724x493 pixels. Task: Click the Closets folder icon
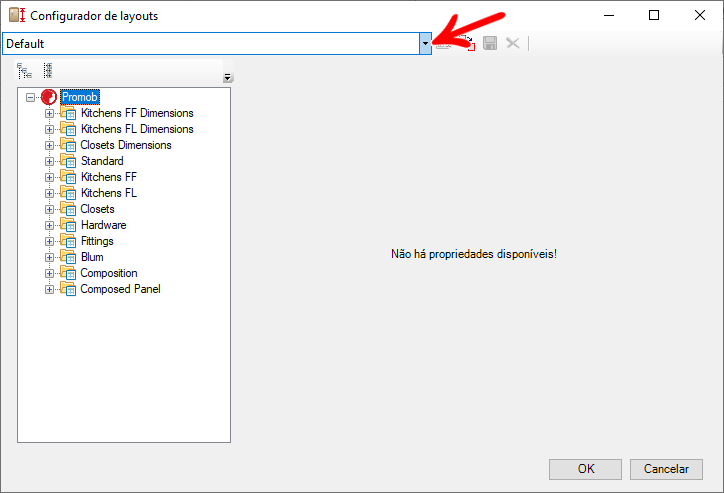point(68,209)
